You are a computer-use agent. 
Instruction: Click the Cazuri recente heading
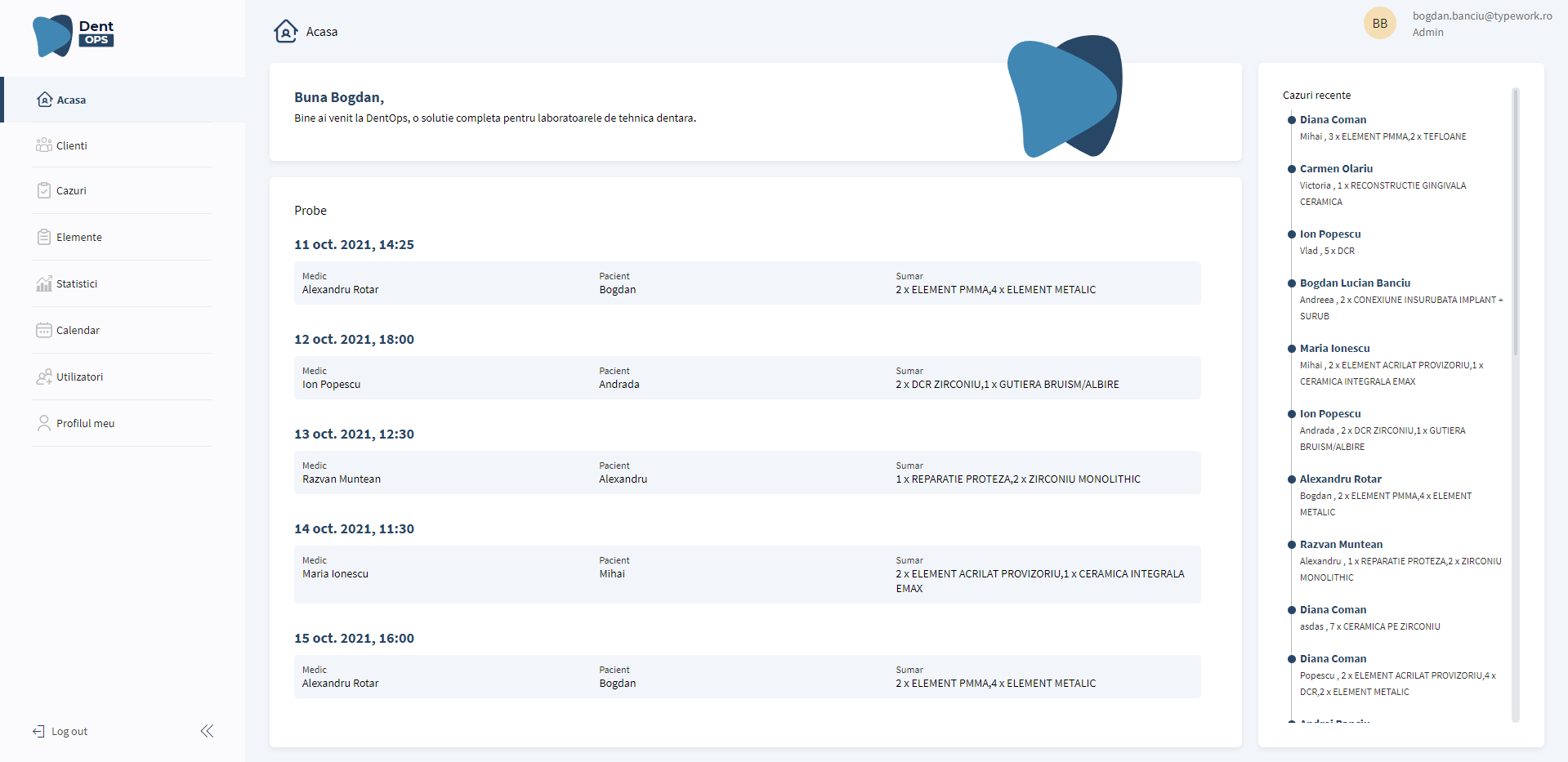tap(1316, 96)
